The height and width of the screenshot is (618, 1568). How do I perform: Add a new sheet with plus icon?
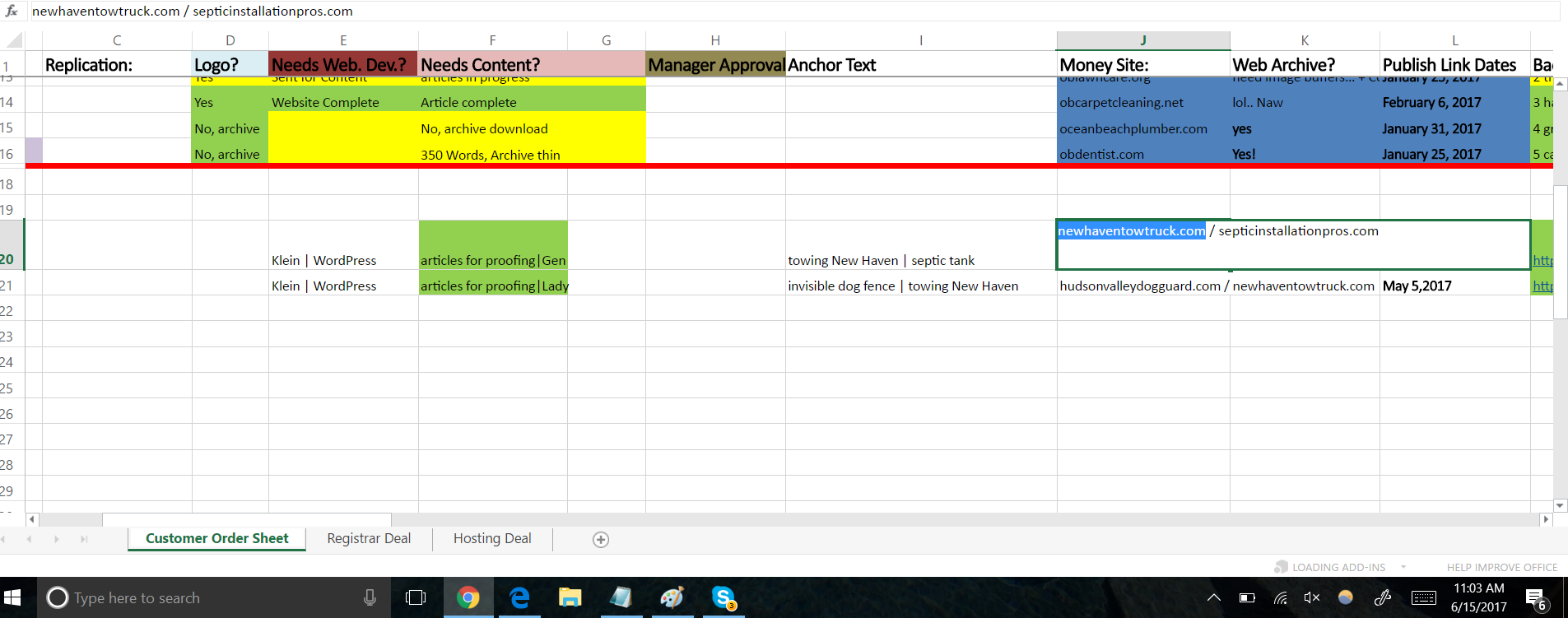coord(601,540)
